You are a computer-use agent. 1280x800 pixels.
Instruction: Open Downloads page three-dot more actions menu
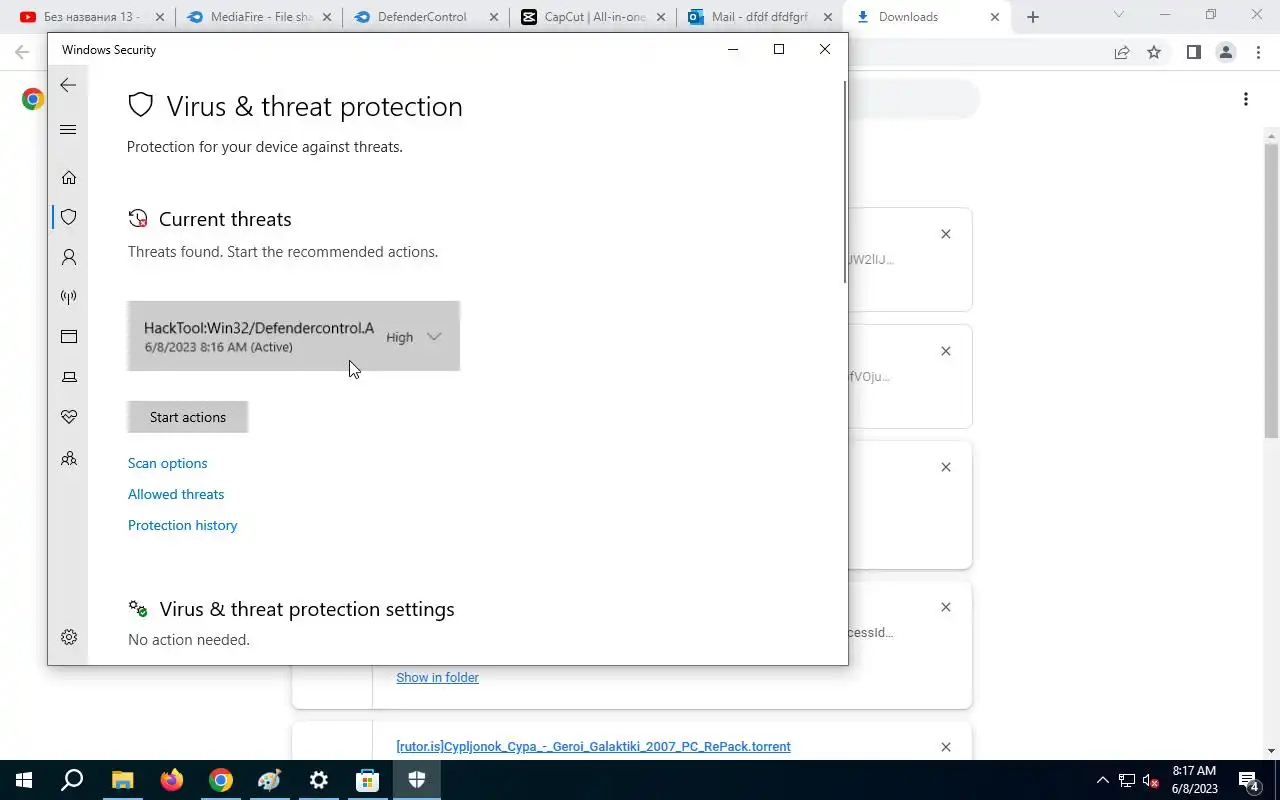coord(1245,98)
